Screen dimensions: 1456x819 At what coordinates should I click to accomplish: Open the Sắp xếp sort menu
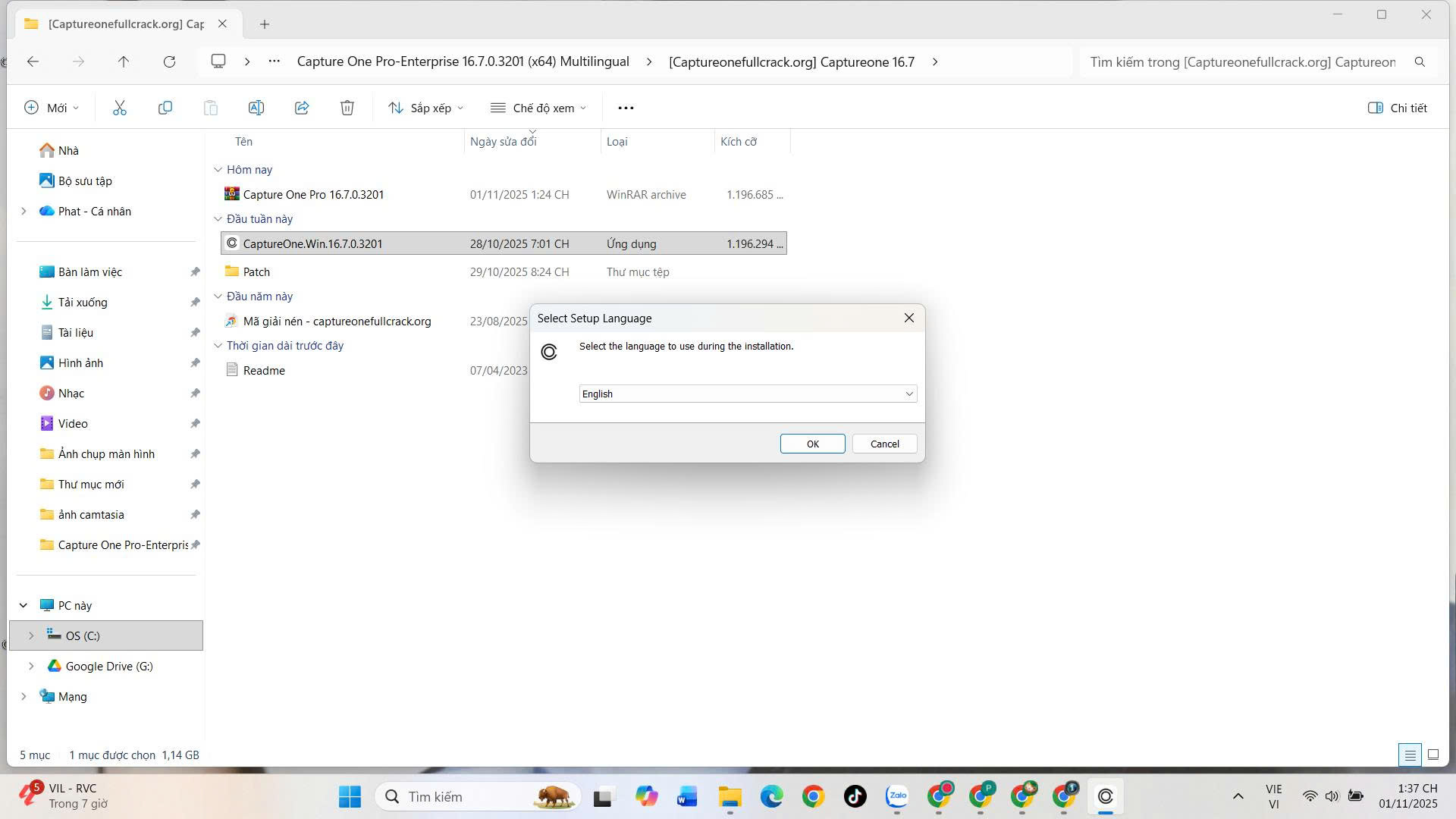425,108
